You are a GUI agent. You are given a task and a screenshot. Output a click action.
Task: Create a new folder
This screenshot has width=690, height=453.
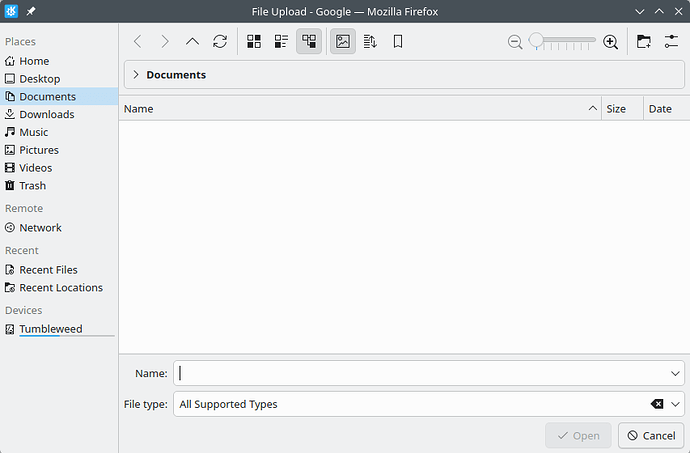click(x=643, y=42)
